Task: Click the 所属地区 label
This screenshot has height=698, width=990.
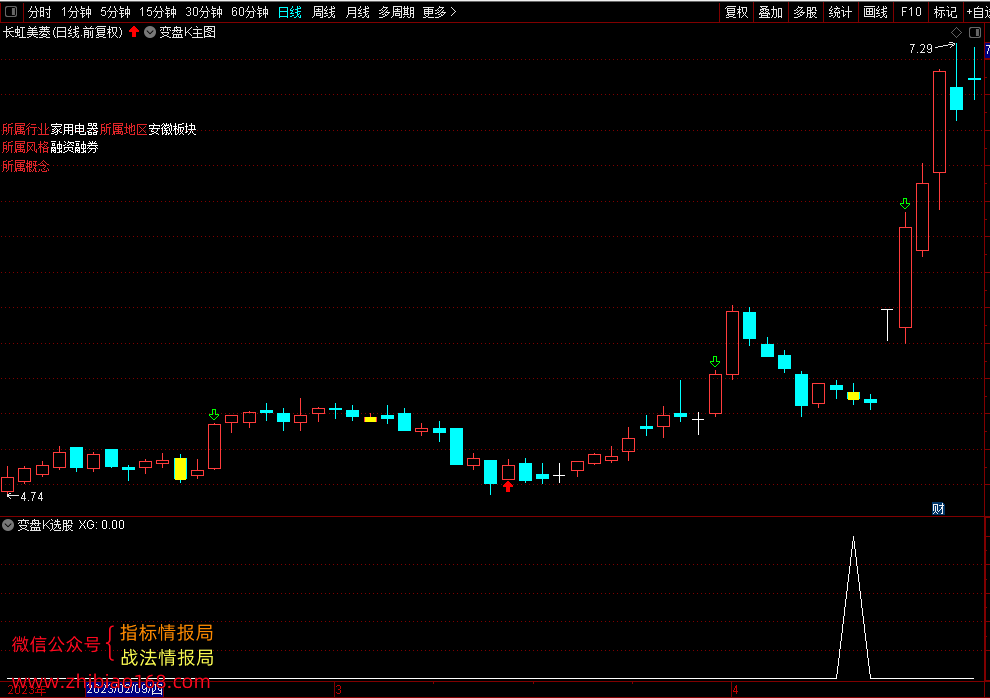Action: pyautogui.click(x=123, y=129)
